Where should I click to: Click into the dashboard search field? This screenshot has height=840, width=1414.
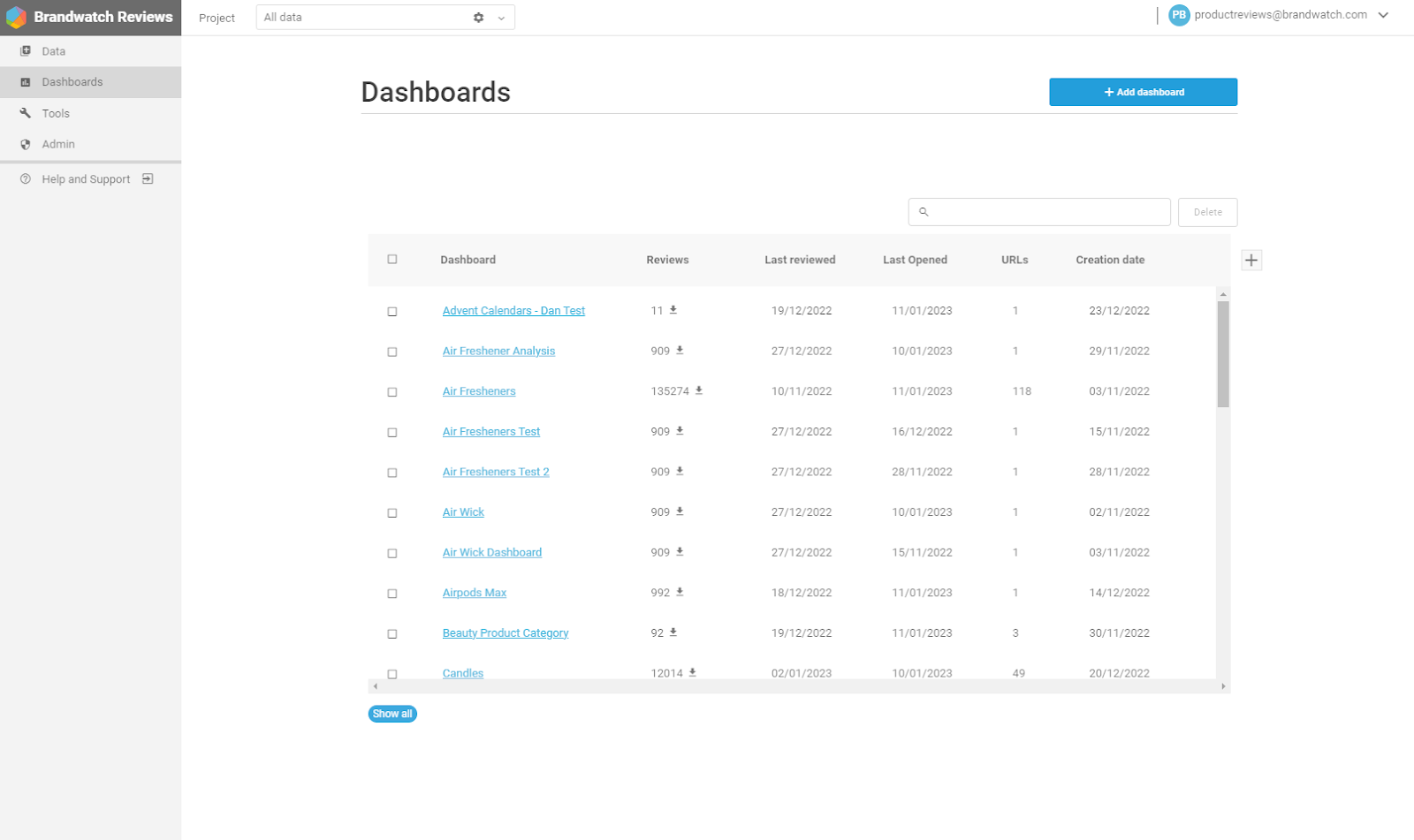point(1039,212)
